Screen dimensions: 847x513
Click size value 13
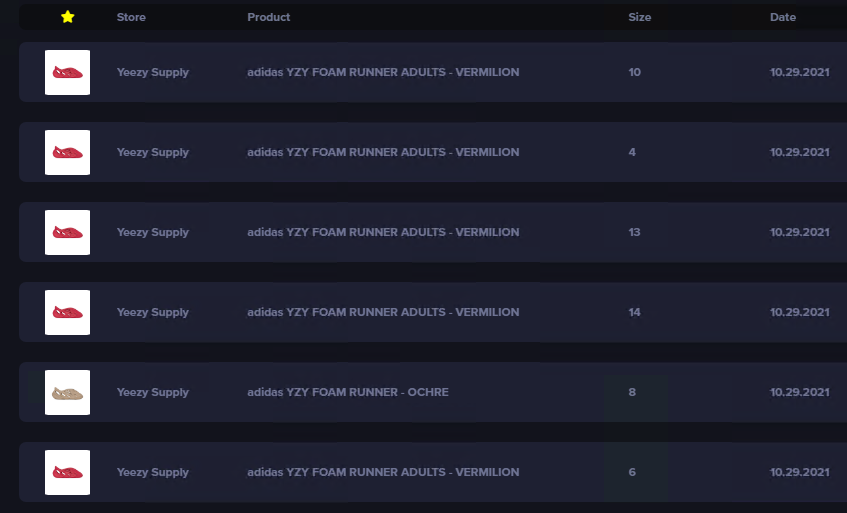(x=634, y=232)
